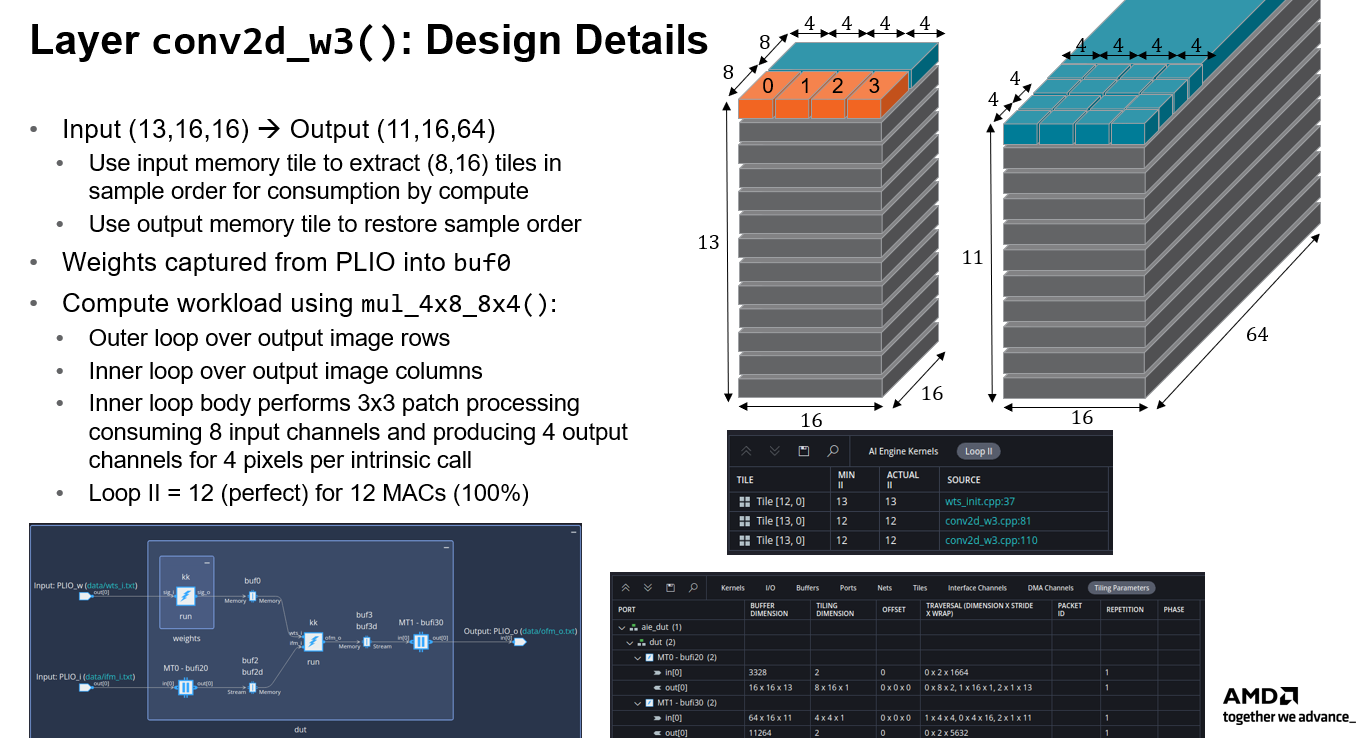Select the AI Engine Kernels tab
Image resolution: width=1363 pixels, height=738 pixels.
coord(902,451)
